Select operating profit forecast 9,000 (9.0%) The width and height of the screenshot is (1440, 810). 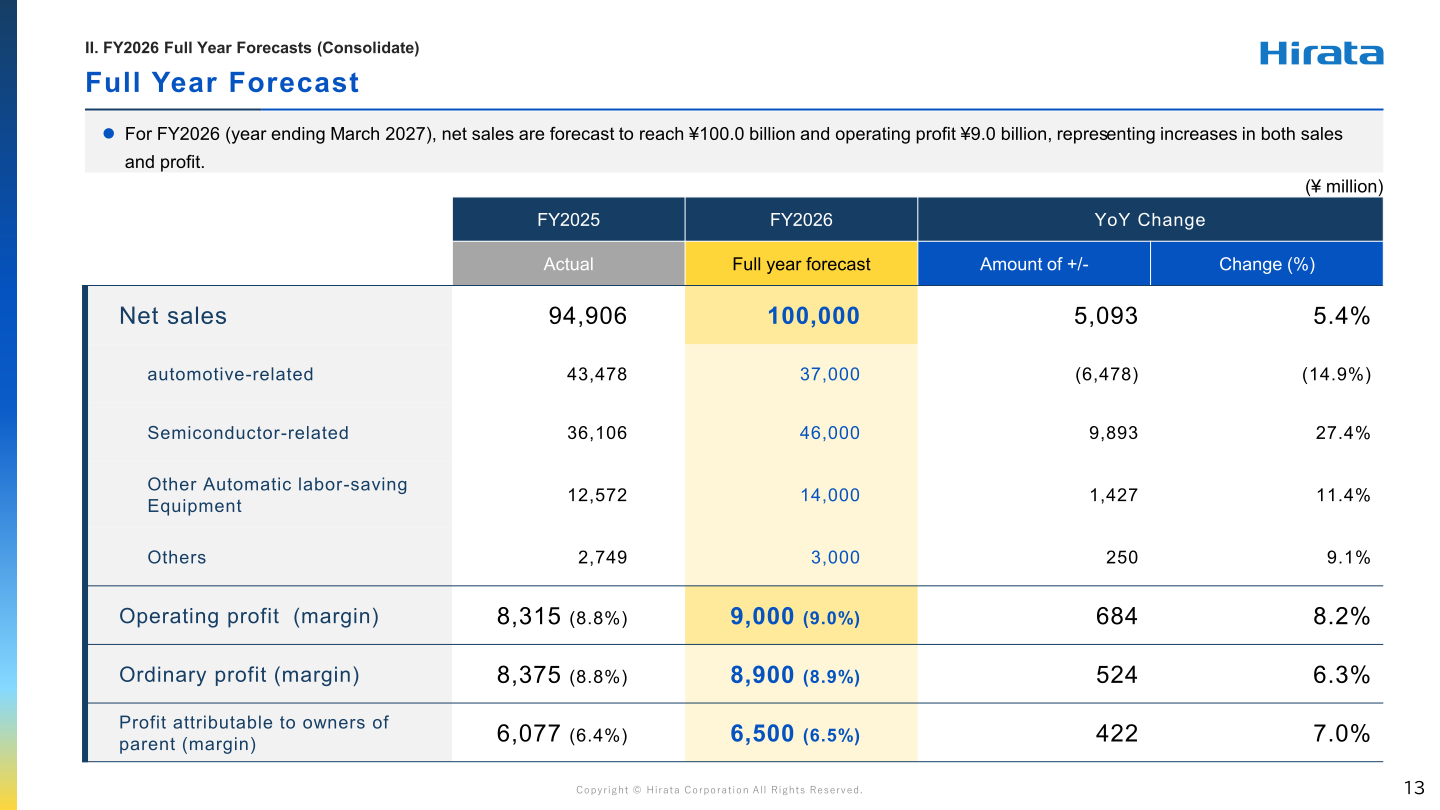795,617
